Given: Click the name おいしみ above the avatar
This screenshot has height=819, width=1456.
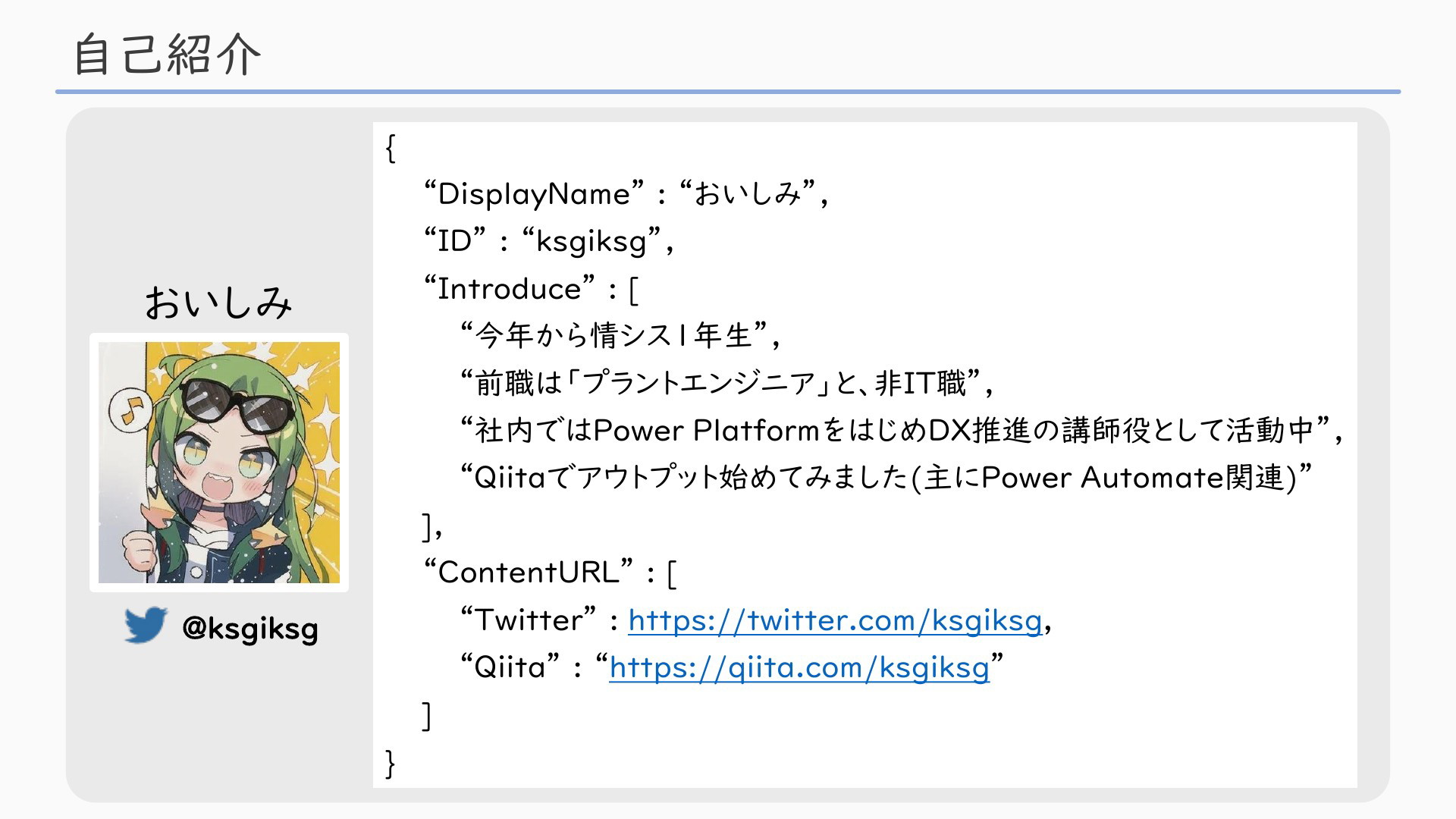Looking at the screenshot, I should tap(218, 302).
